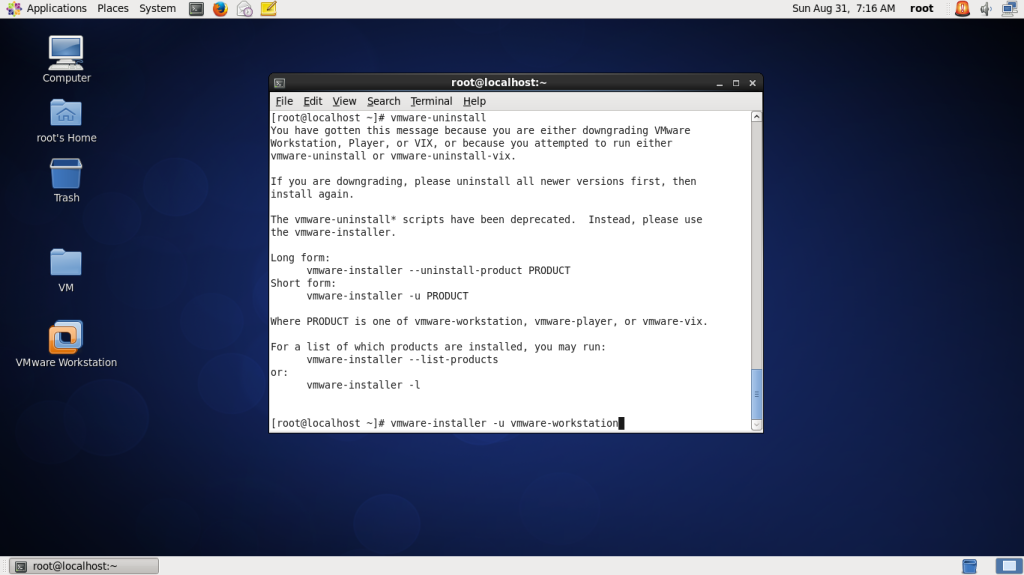Screen dimensions: 1024x575
Task: Click the terminal scrollbar up arrow
Action: [756, 116]
